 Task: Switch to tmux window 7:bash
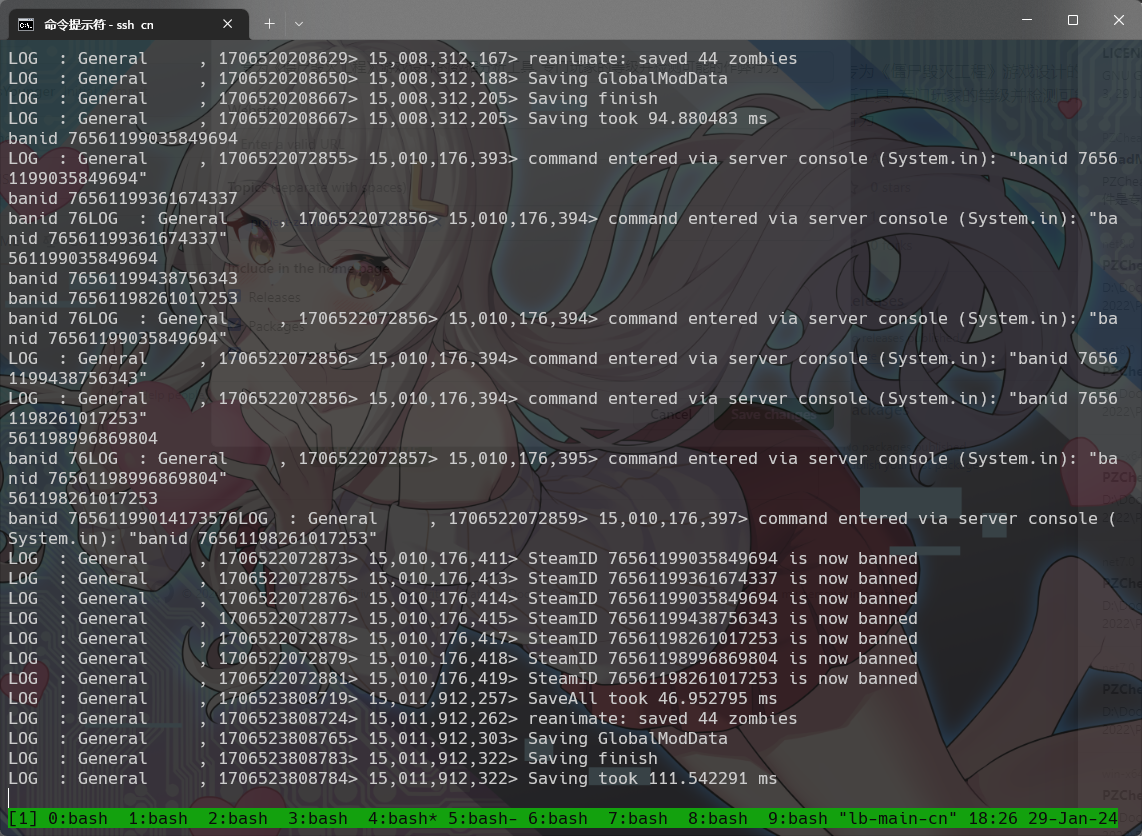(x=638, y=819)
